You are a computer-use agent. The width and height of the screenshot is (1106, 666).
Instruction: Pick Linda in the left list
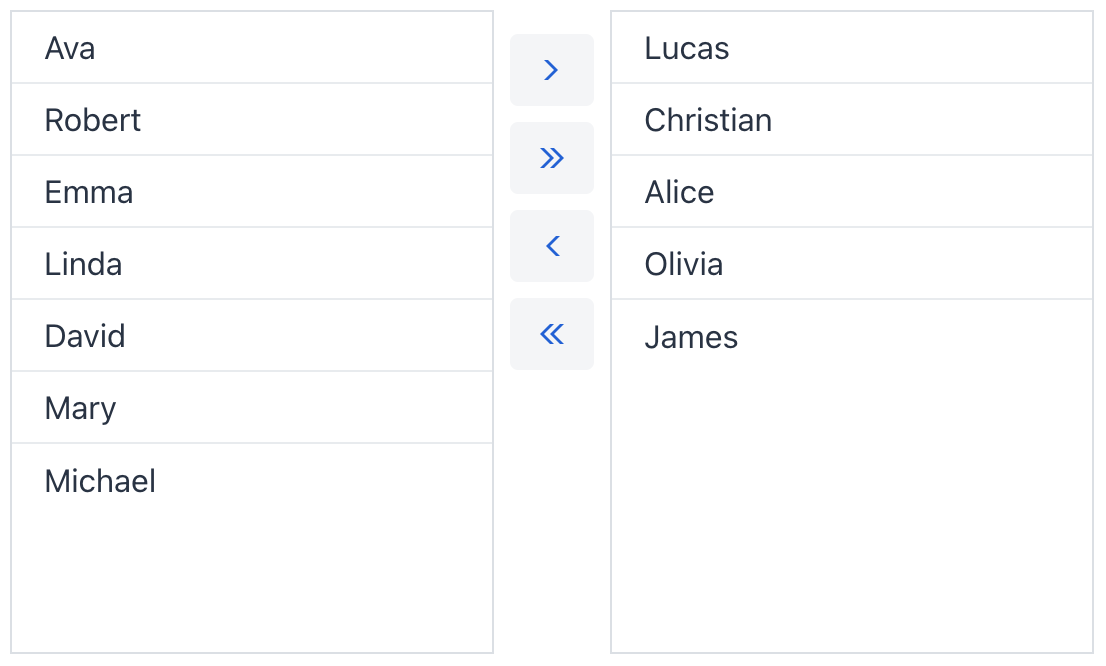pyautogui.click(x=84, y=264)
